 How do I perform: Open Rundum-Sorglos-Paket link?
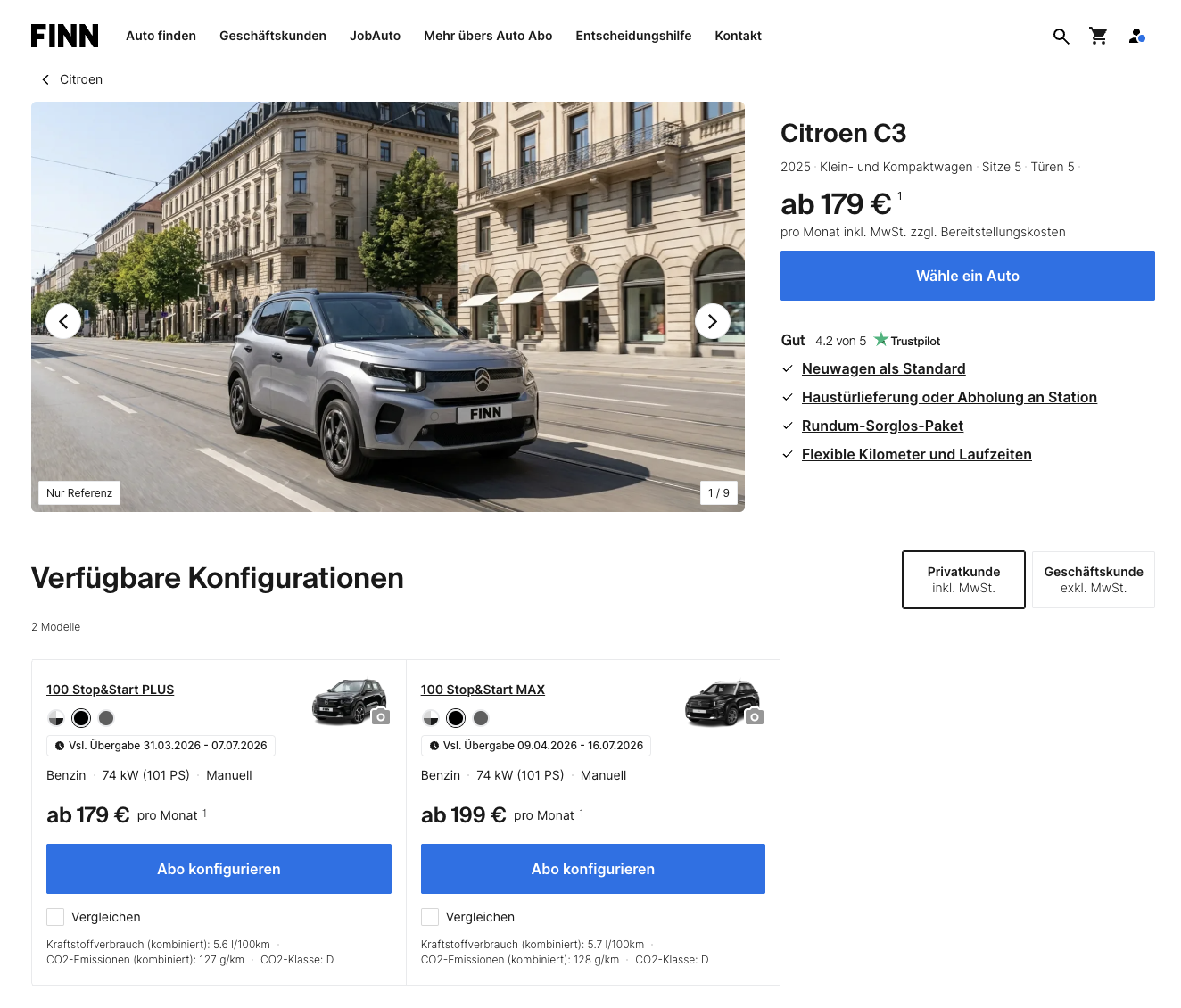coord(882,426)
